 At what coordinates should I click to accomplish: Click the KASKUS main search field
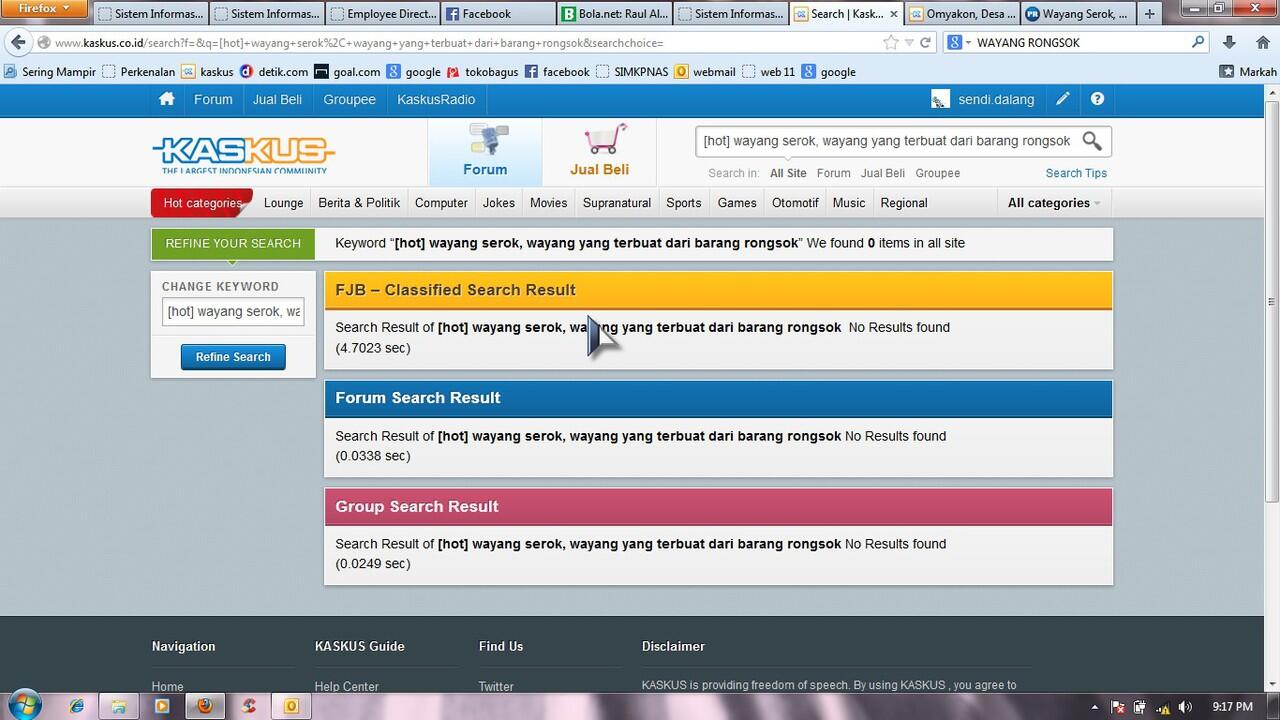tap(886, 141)
